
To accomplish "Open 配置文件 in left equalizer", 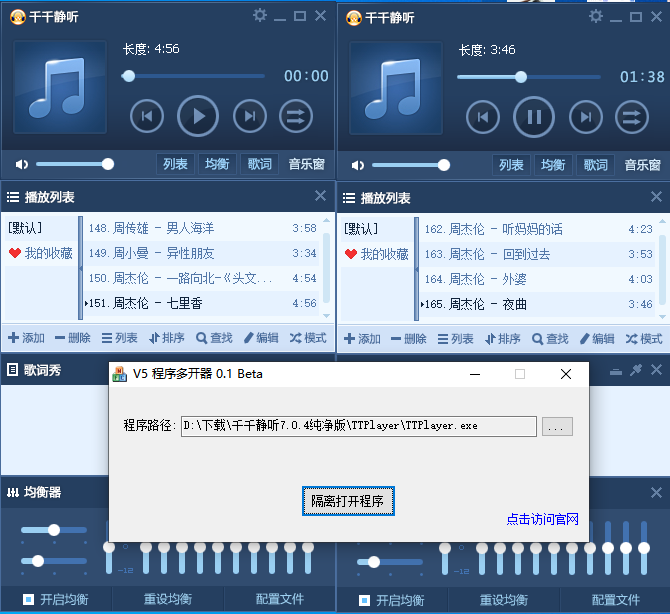I will [x=279, y=599].
